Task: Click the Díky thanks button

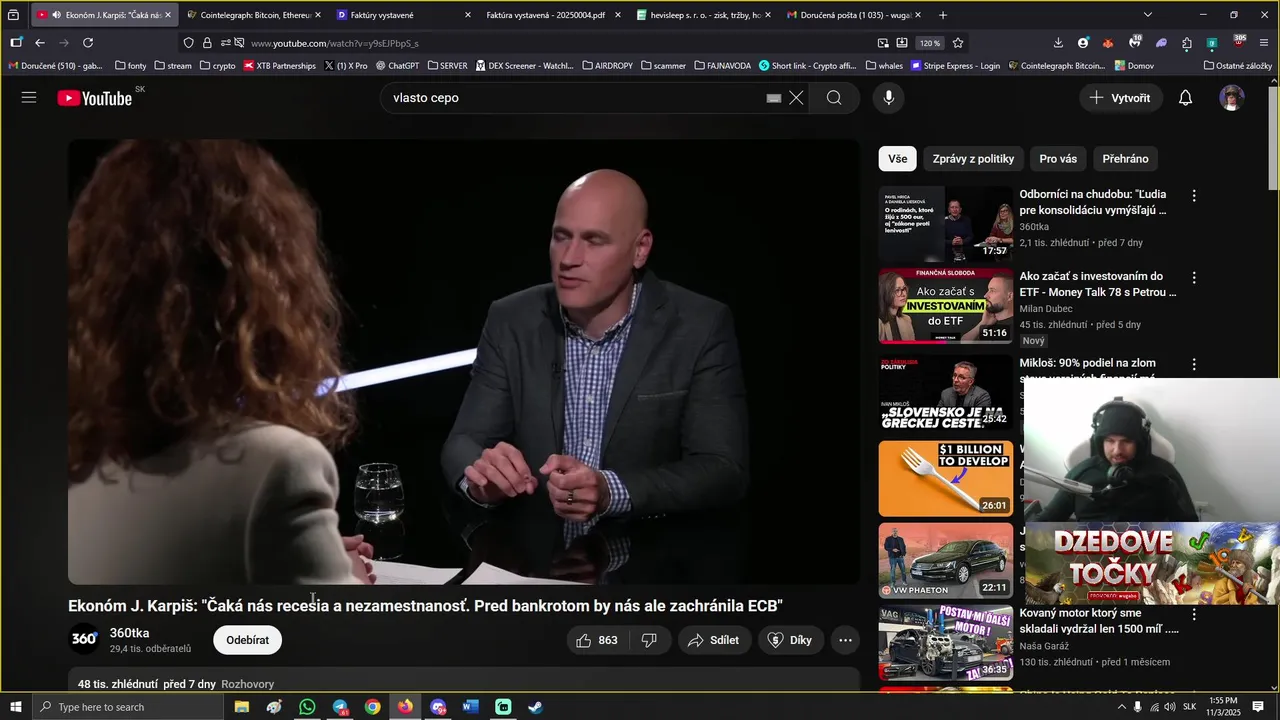Action: (x=790, y=640)
